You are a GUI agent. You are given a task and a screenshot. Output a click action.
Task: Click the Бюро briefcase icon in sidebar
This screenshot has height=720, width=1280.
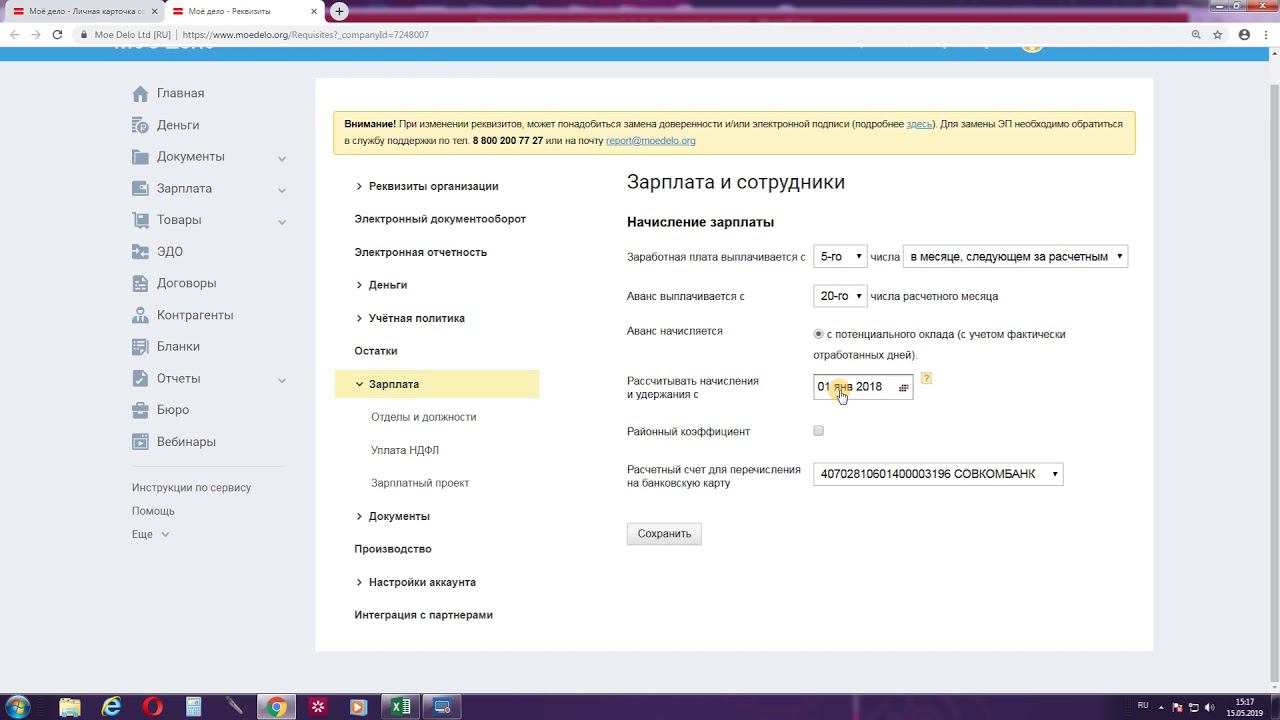pos(140,410)
